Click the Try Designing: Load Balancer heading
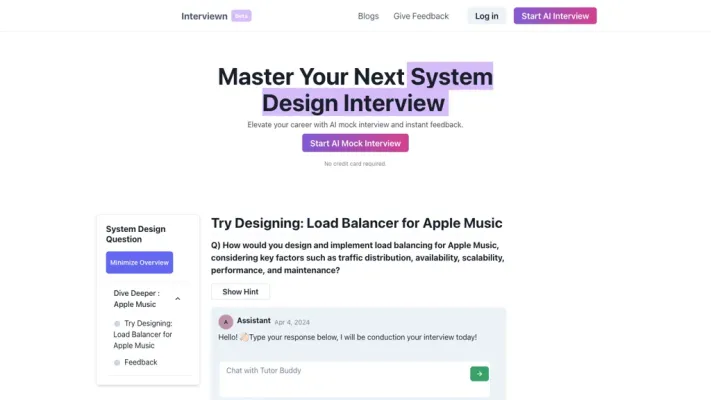Image resolution: width=711 pixels, height=400 pixels. [356, 223]
